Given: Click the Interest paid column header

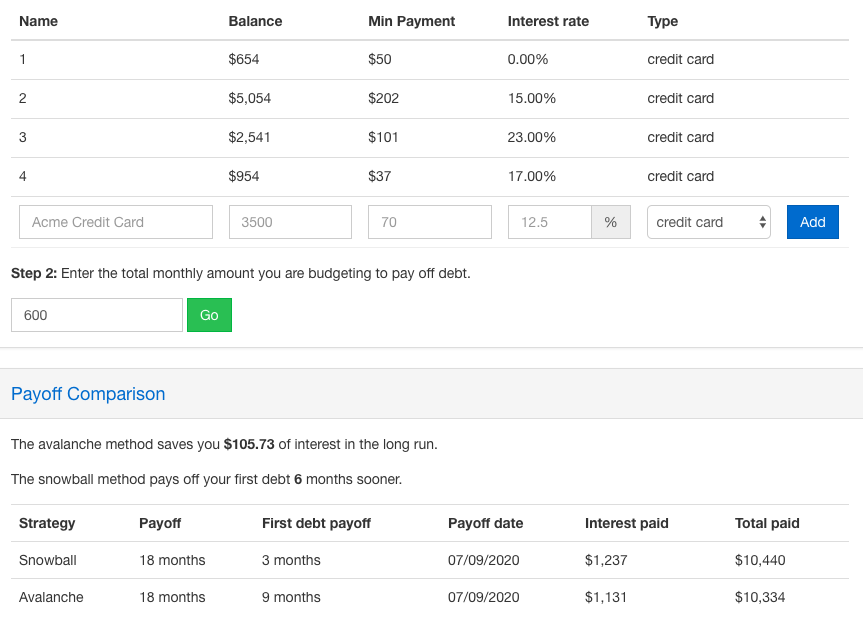Looking at the screenshot, I should click(626, 523).
